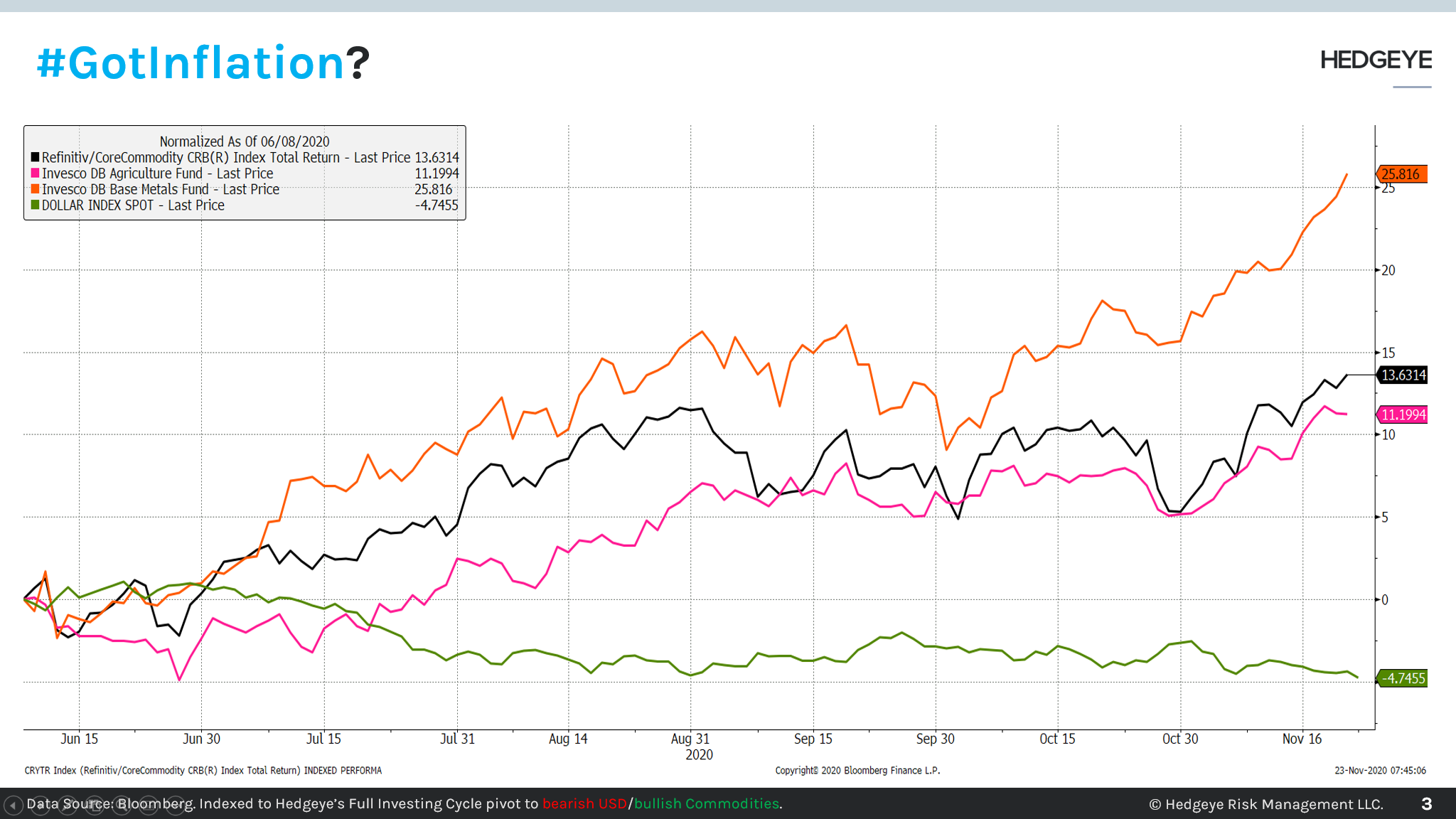Image resolution: width=1456 pixels, height=819 pixels.
Task: Click 'Jul 15' date axis label
Action: pyautogui.click(x=323, y=739)
